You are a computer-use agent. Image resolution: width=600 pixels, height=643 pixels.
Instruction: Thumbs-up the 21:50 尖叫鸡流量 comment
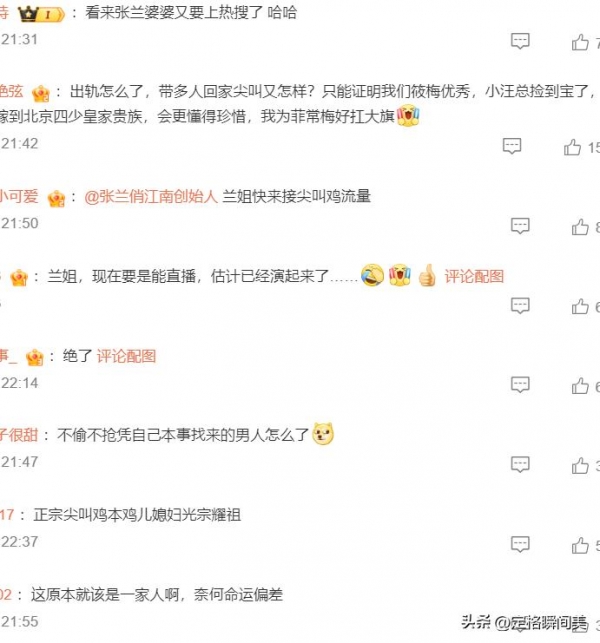click(580, 227)
